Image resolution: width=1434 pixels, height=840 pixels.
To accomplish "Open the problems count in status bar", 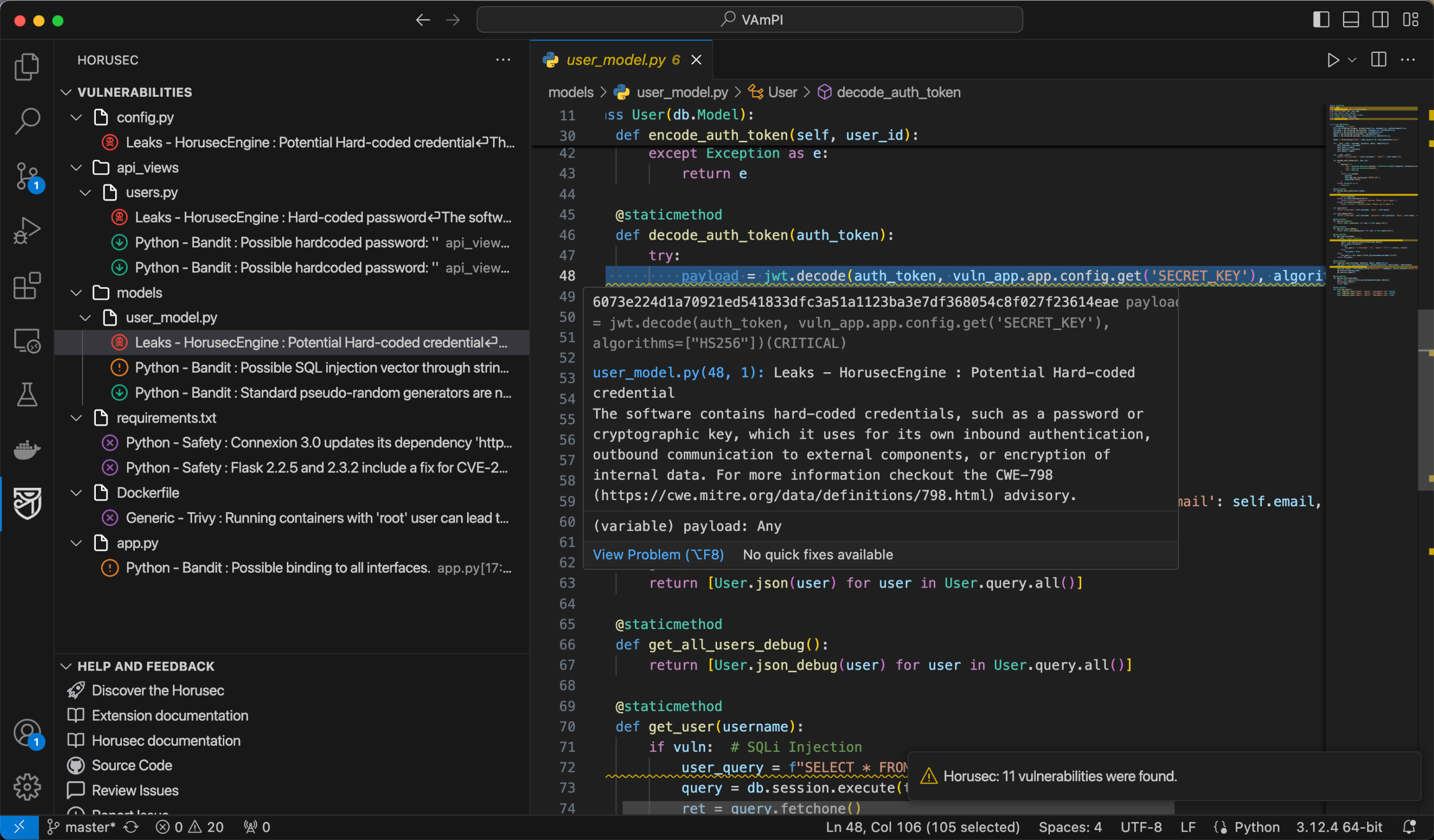I will tap(190, 827).
